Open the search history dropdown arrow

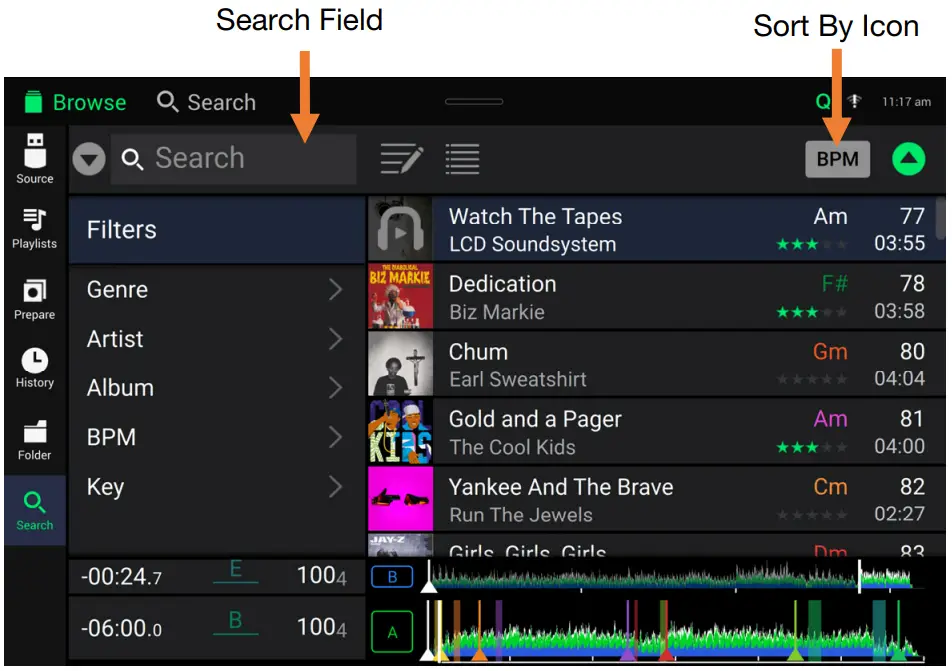tap(88, 158)
